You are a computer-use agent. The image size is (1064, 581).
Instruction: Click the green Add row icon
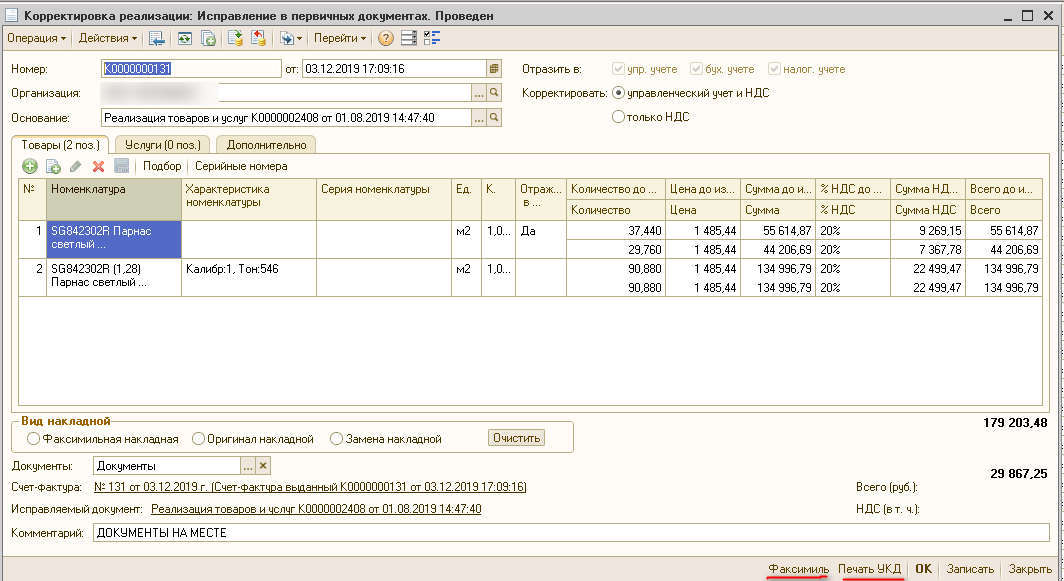[30, 166]
